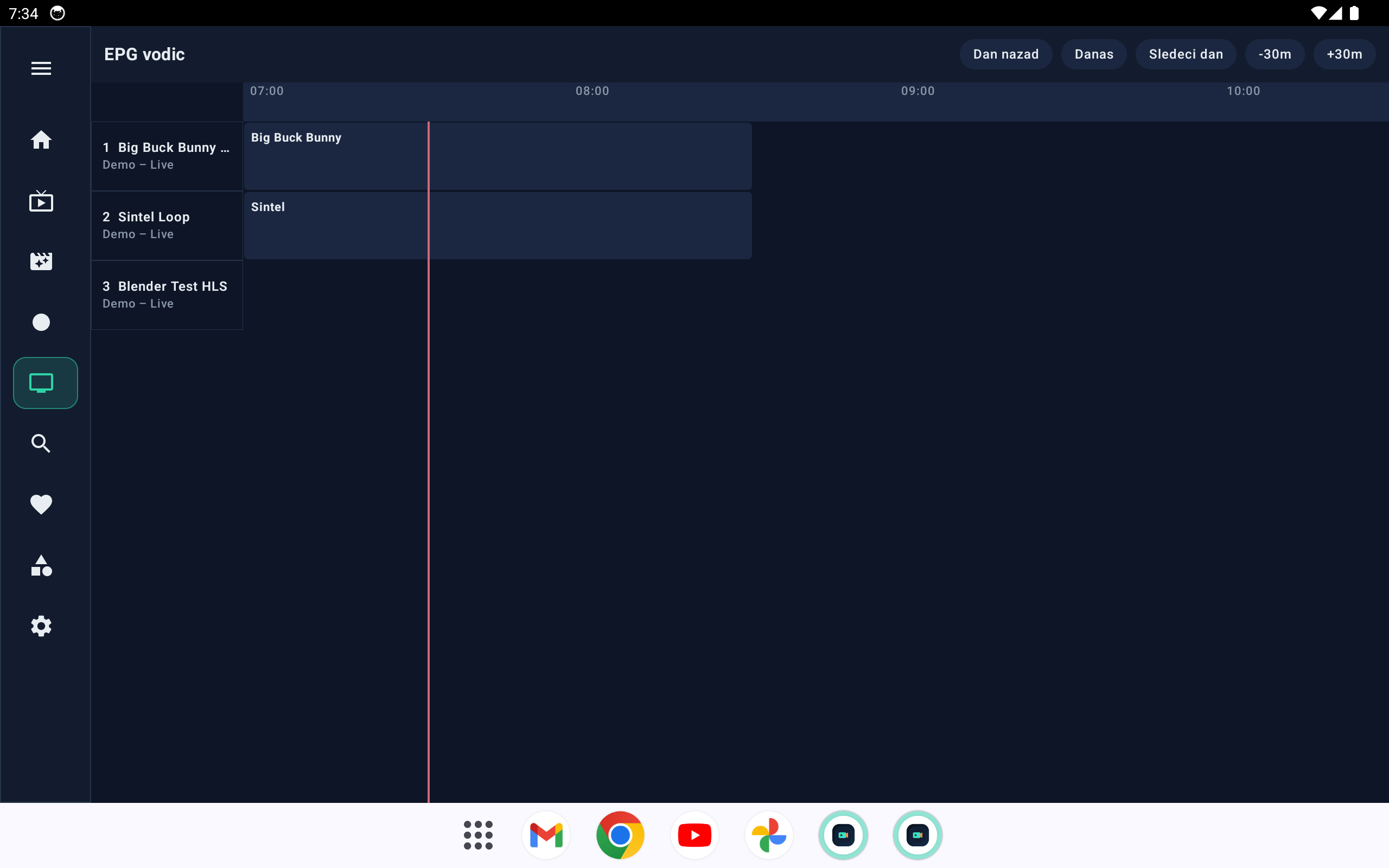This screenshot has height=868, width=1389.
Task: Click the 10:00 time label
Action: coord(1243,91)
